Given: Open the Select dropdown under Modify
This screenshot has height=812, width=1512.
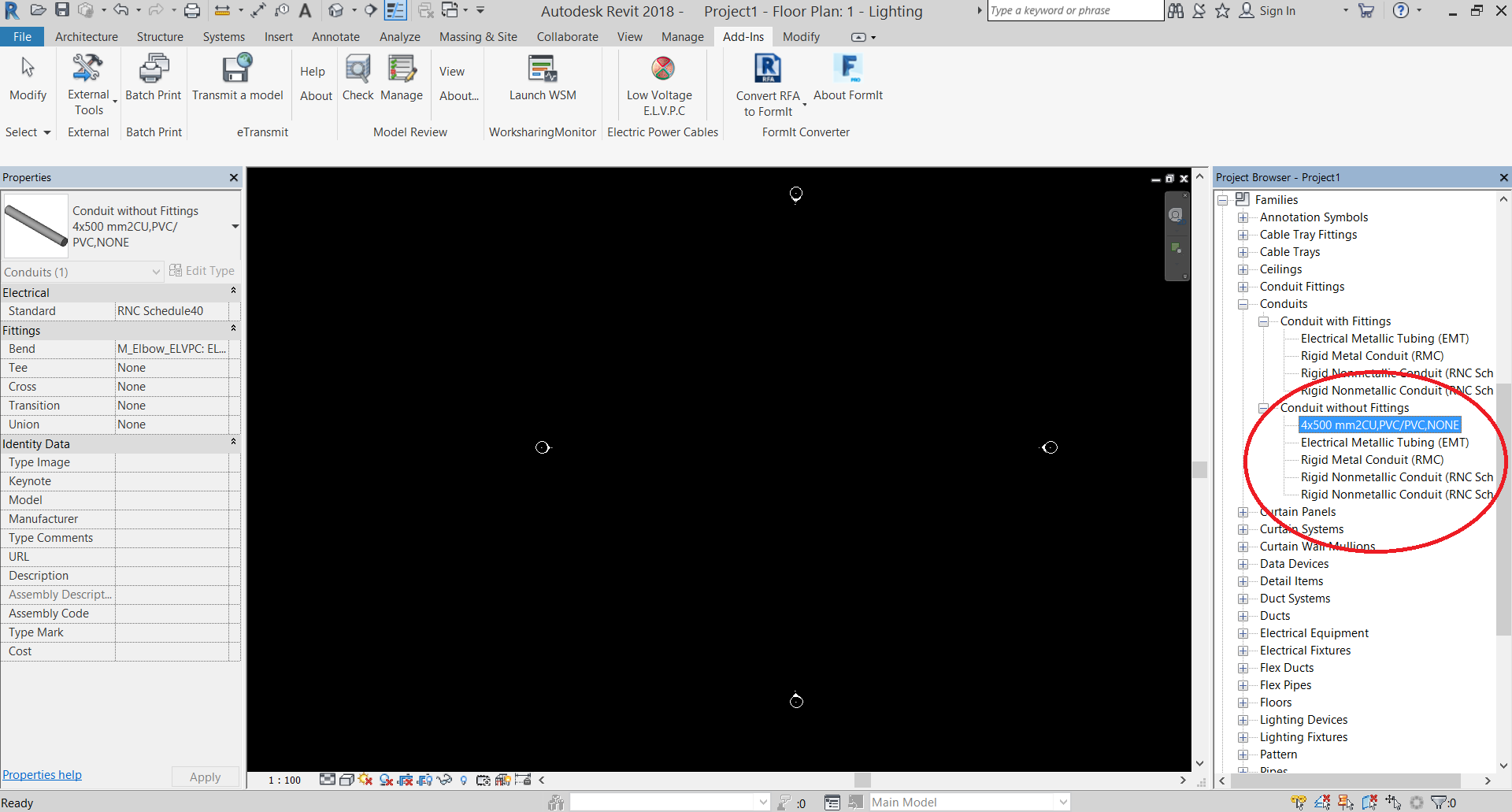Looking at the screenshot, I should [x=28, y=132].
